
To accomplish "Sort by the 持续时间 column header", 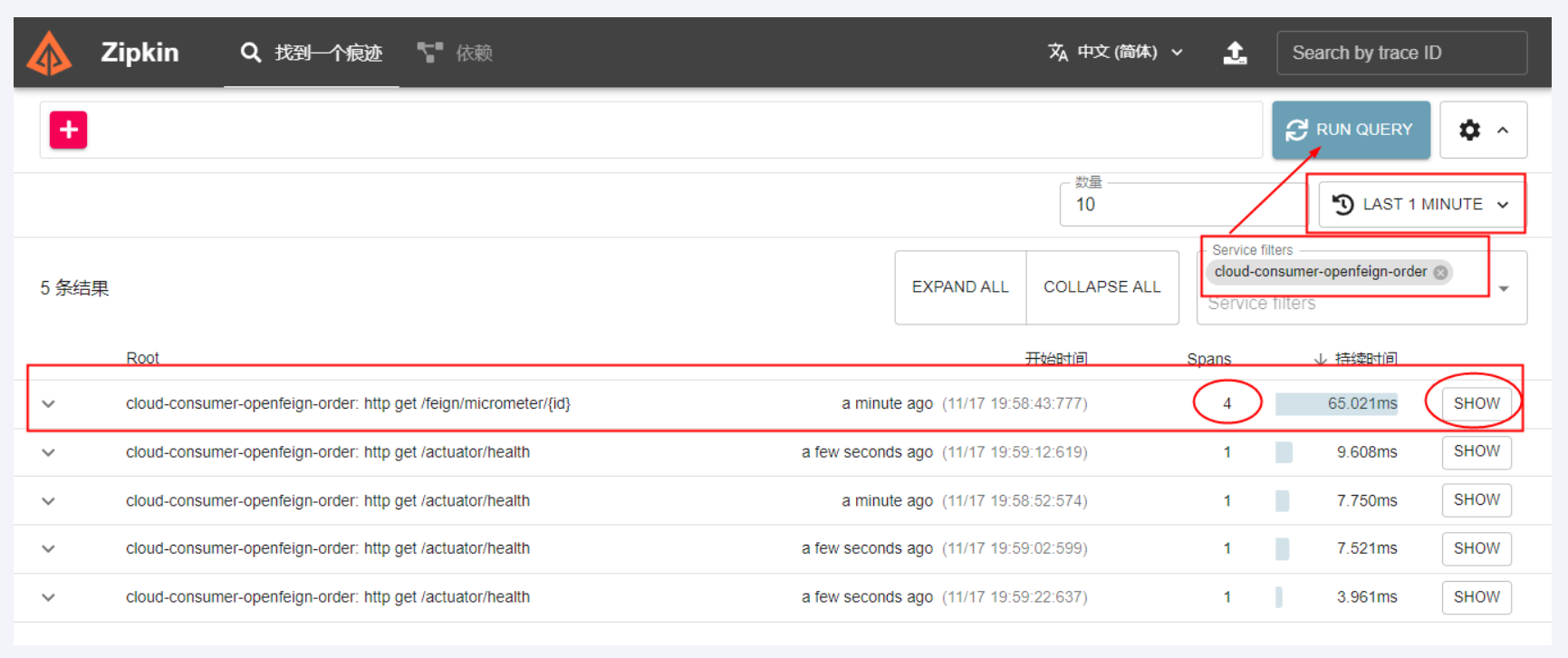I will tap(1366, 359).
